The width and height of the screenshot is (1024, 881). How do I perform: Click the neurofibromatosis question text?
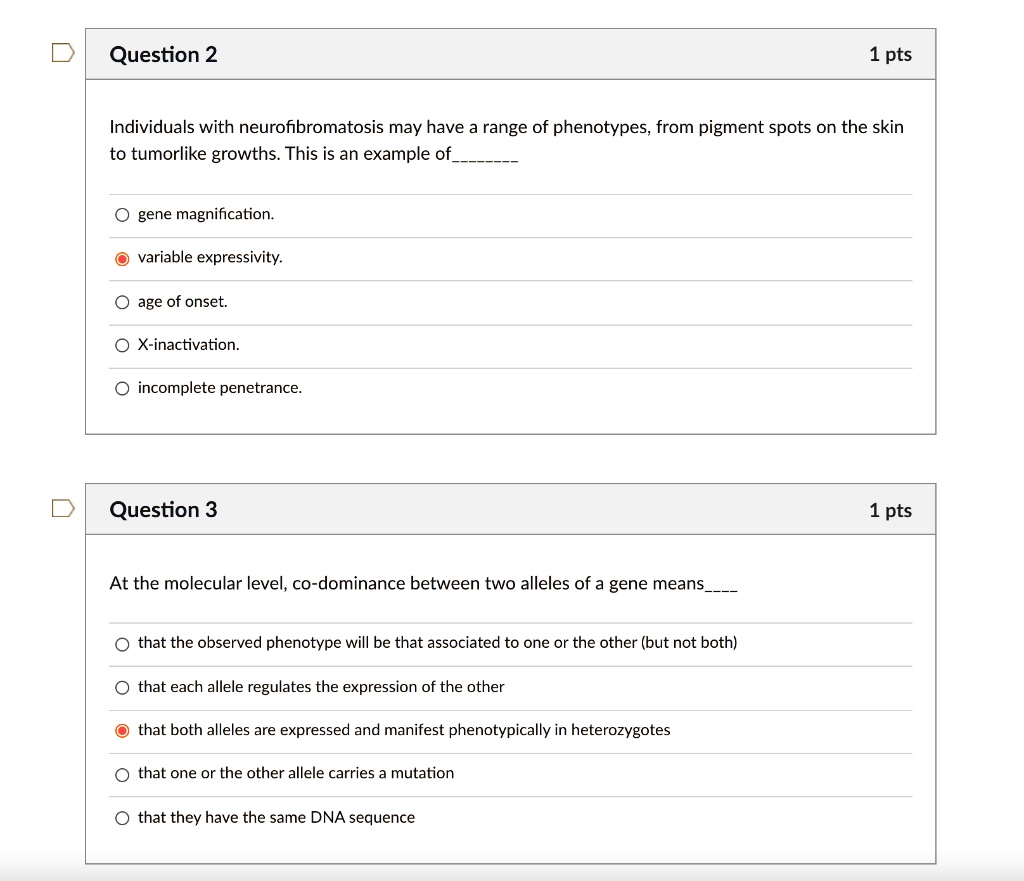point(505,140)
